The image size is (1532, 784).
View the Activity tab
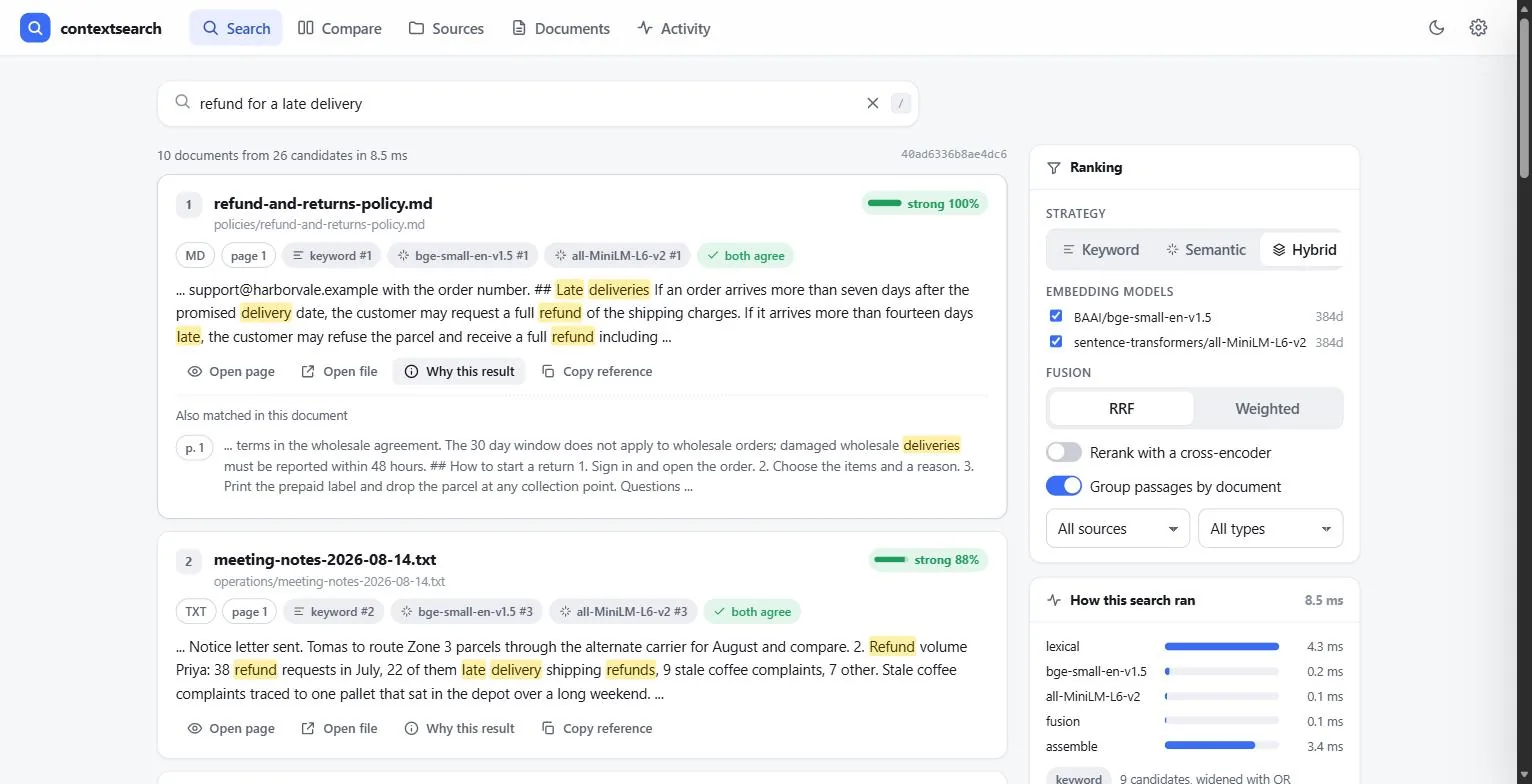point(674,28)
